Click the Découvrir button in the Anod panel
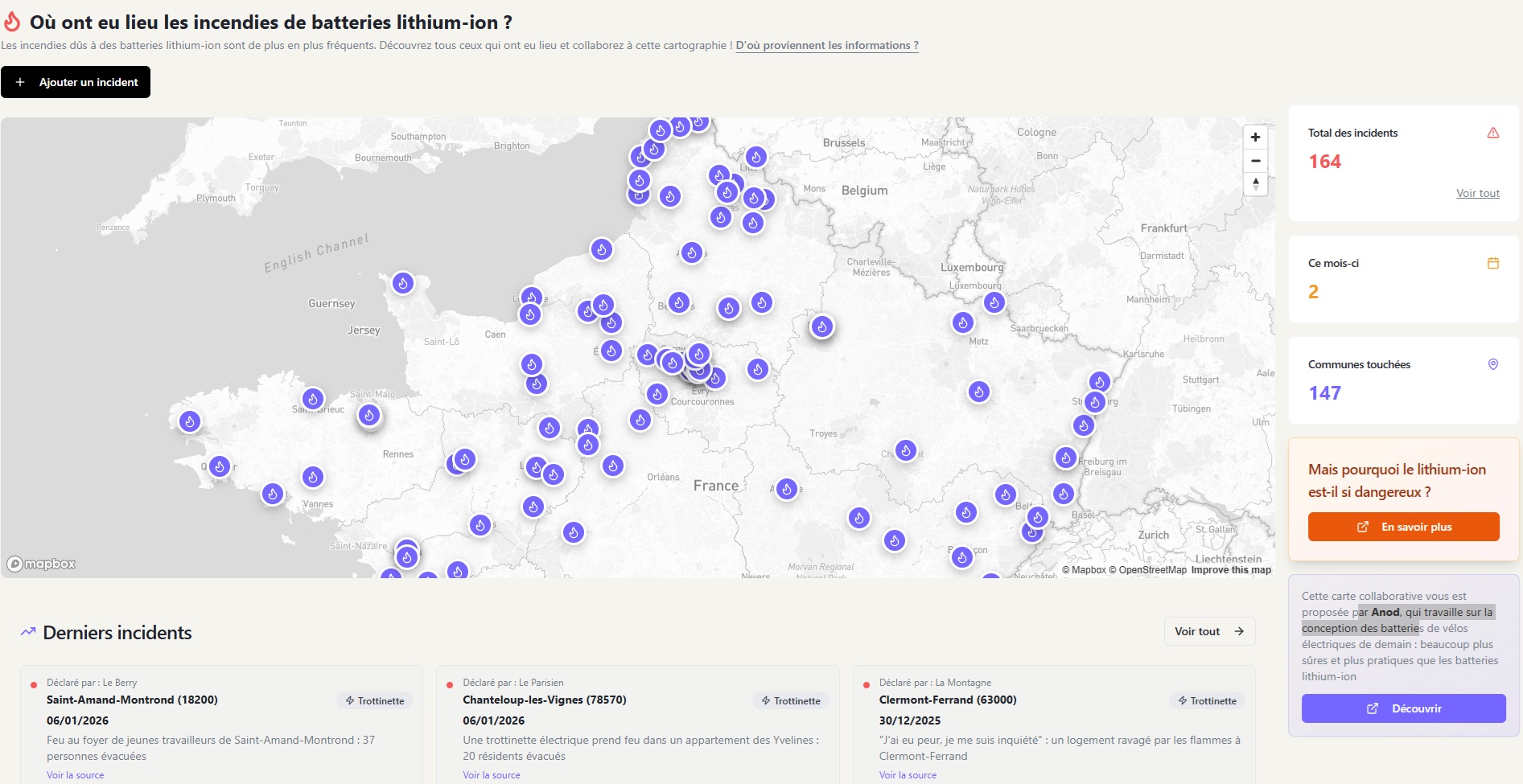Screen dimensions: 1523x784 pos(1403,708)
